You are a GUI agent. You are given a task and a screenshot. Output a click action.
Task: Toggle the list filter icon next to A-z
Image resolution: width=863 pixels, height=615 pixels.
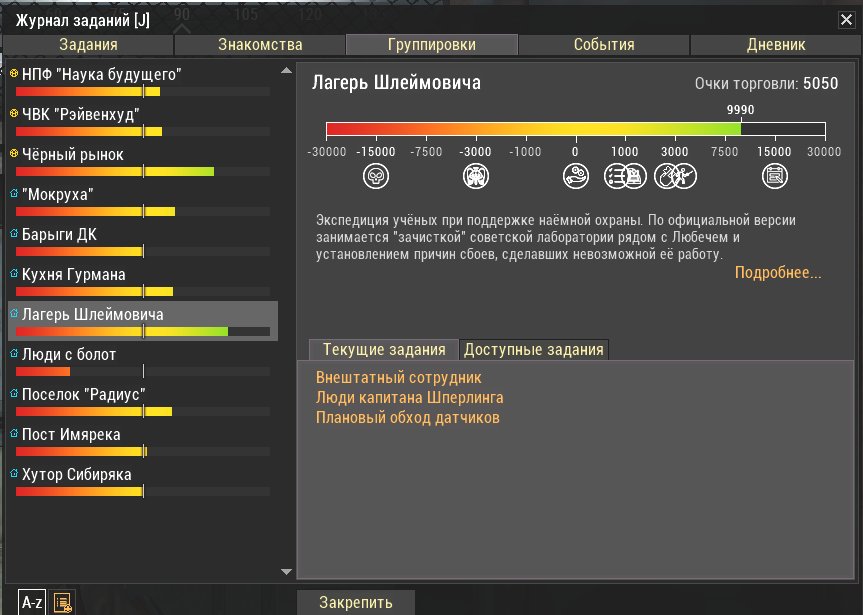point(63,601)
